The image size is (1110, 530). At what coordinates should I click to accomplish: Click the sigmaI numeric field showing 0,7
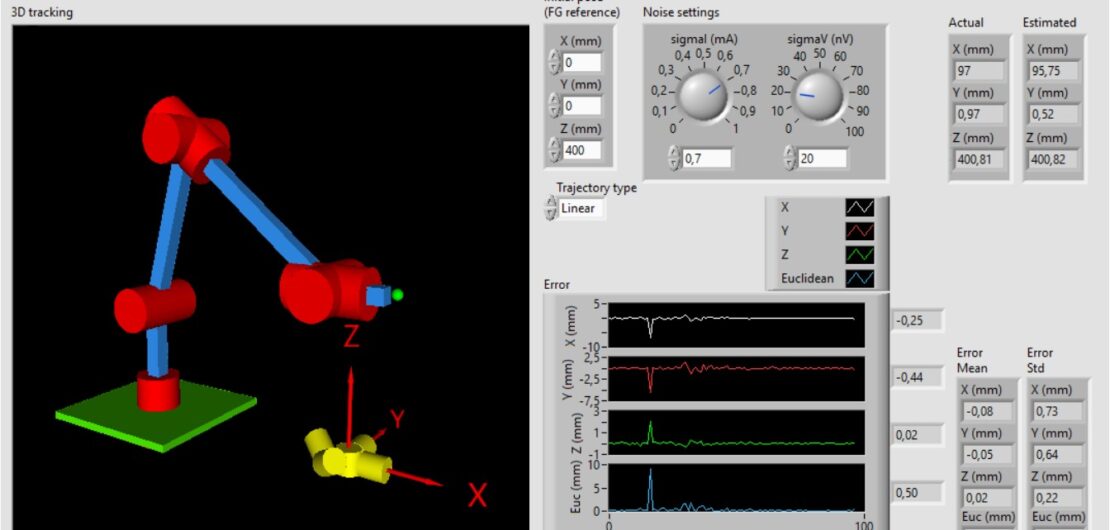pos(706,159)
